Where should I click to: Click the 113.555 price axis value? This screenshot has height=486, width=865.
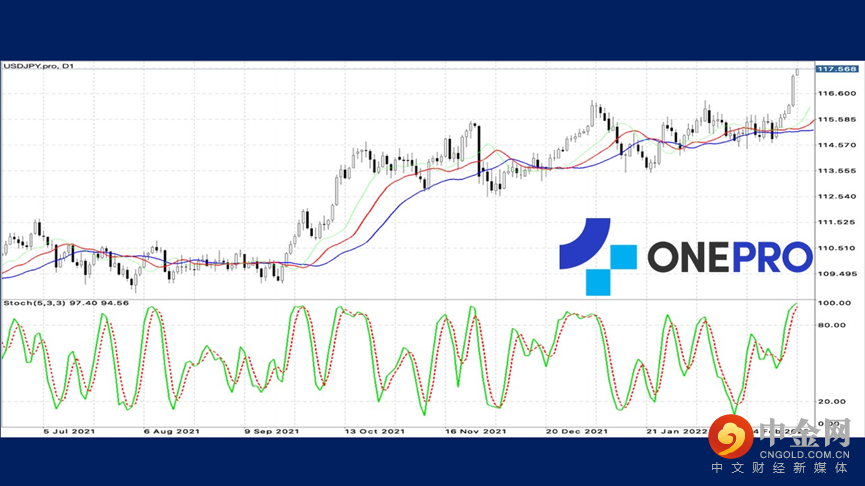tap(837, 170)
